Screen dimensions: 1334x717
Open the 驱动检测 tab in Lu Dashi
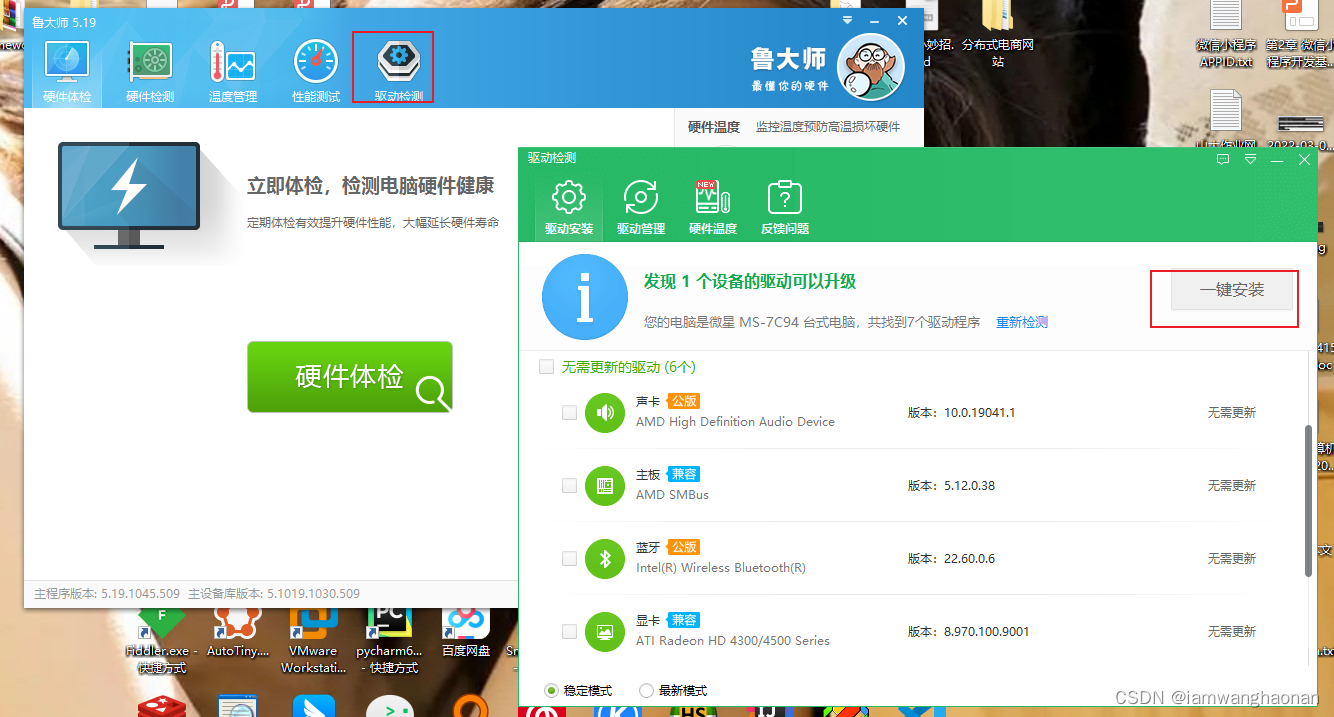tap(399, 72)
